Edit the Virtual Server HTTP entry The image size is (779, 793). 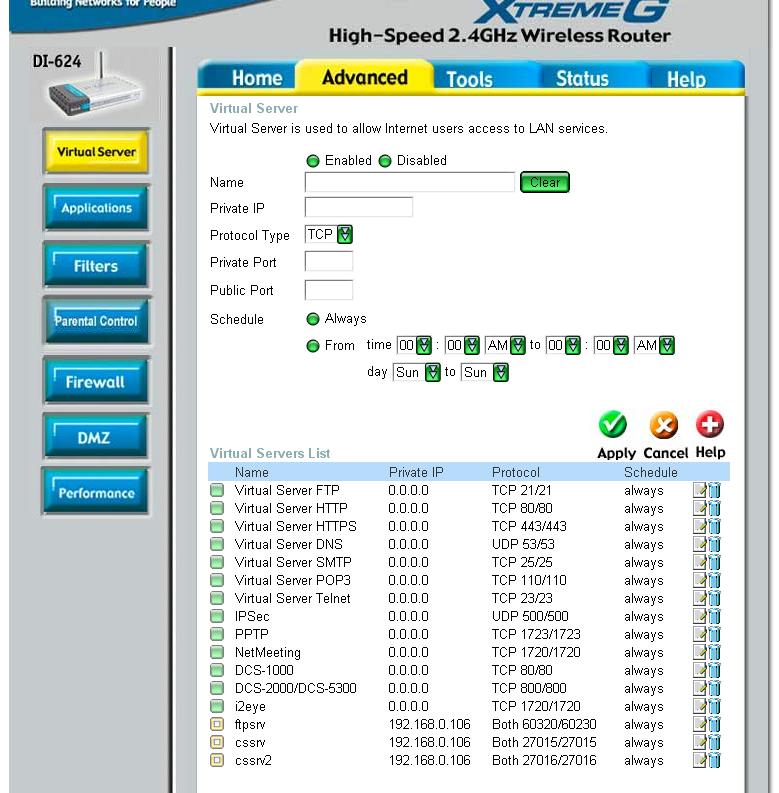point(700,508)
